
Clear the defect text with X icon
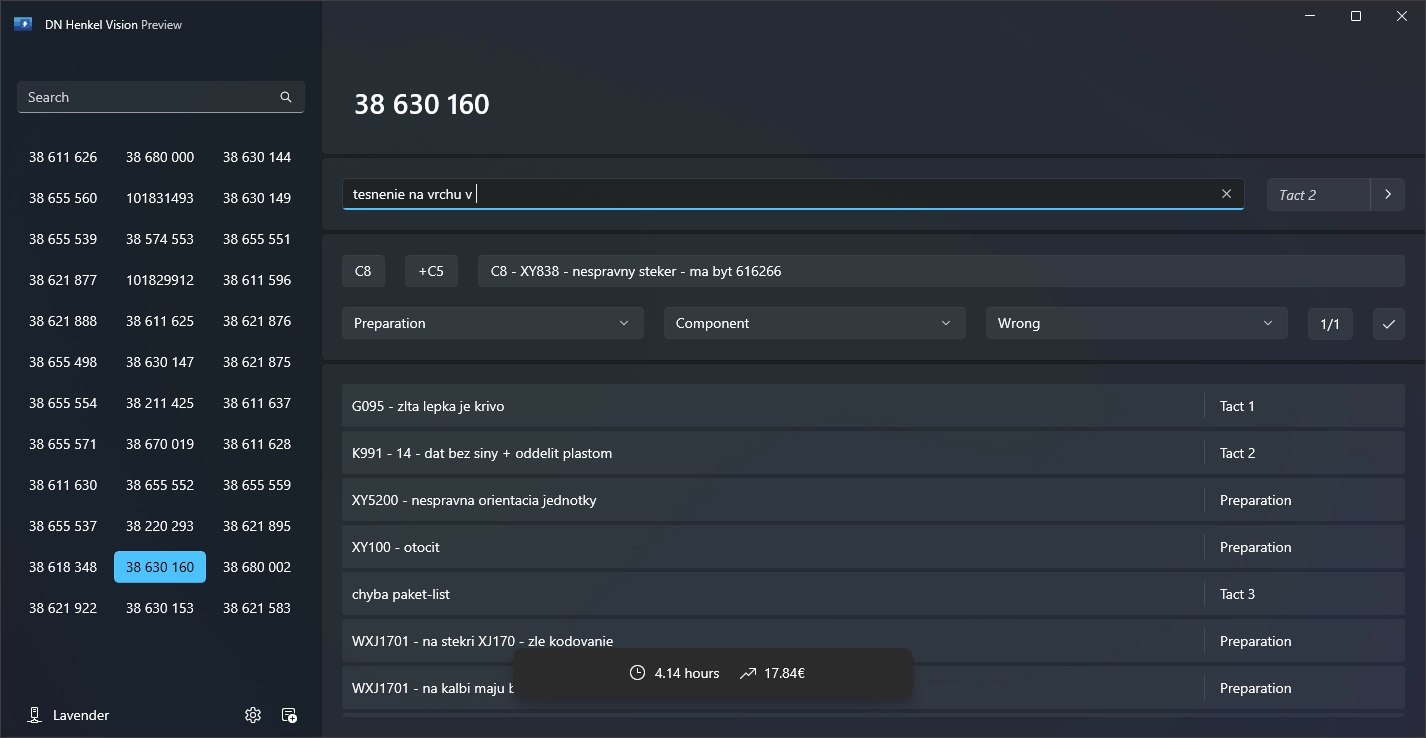point(1226,194)
